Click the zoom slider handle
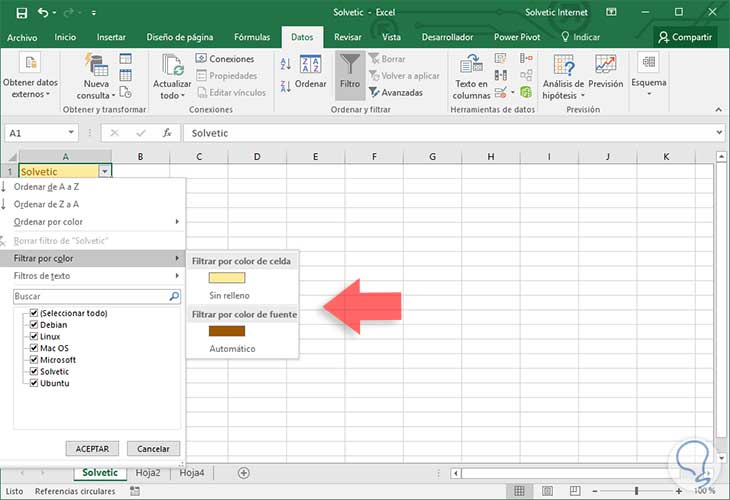 tap(636, 491)
